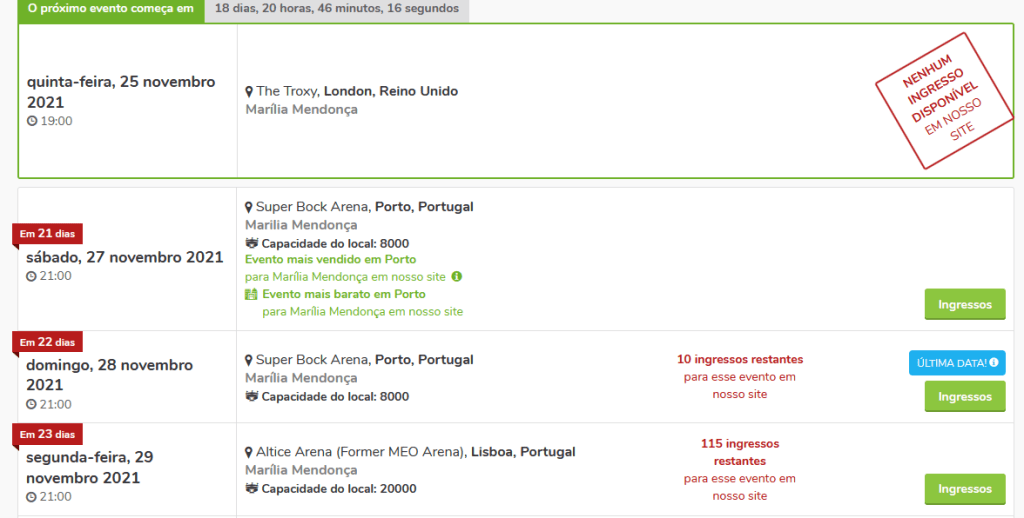Open the quinta-feira, 25 novembro 2021 event
Screen dimensions: 1024x518
(121, 92)
